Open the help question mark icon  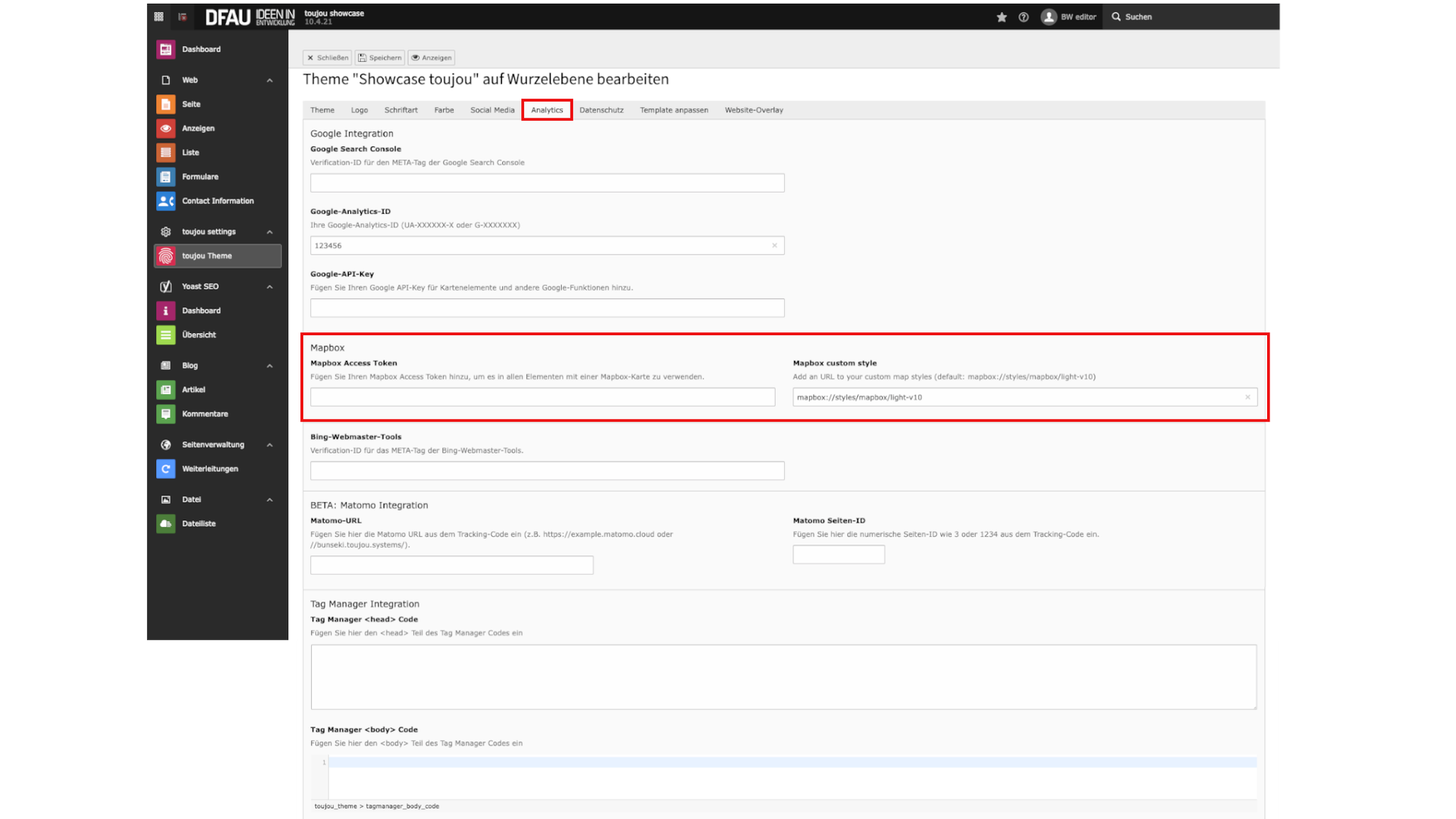pos(1024,17)
